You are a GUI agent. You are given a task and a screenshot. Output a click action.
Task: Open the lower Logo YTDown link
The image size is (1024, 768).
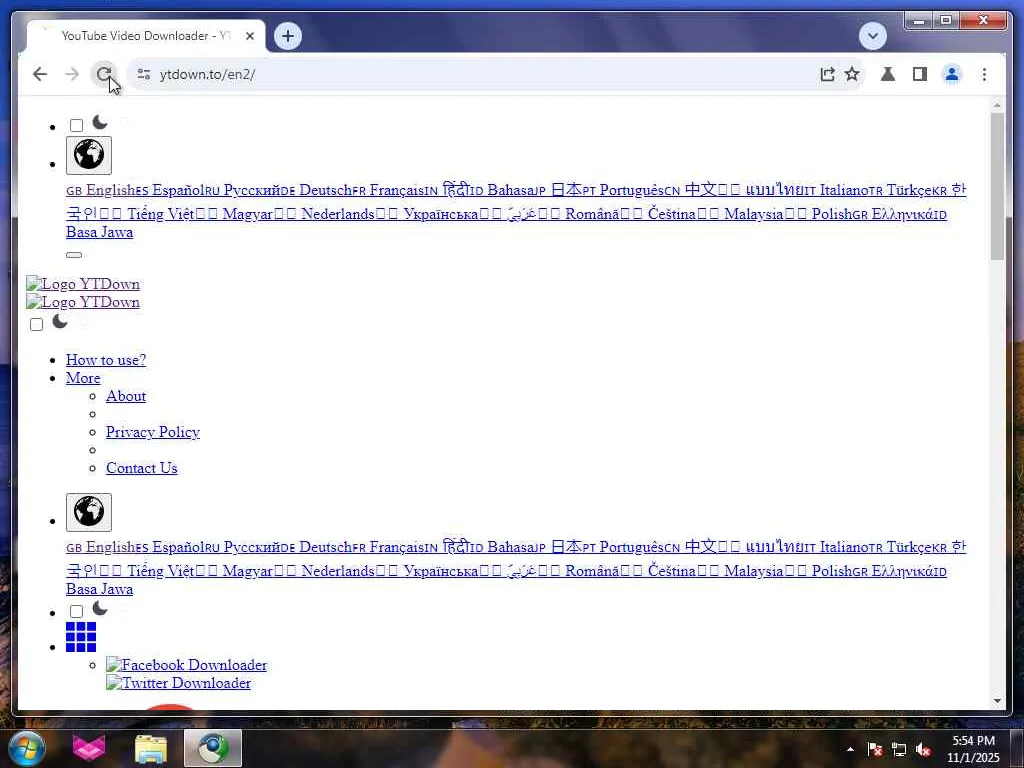coord(83,302)
